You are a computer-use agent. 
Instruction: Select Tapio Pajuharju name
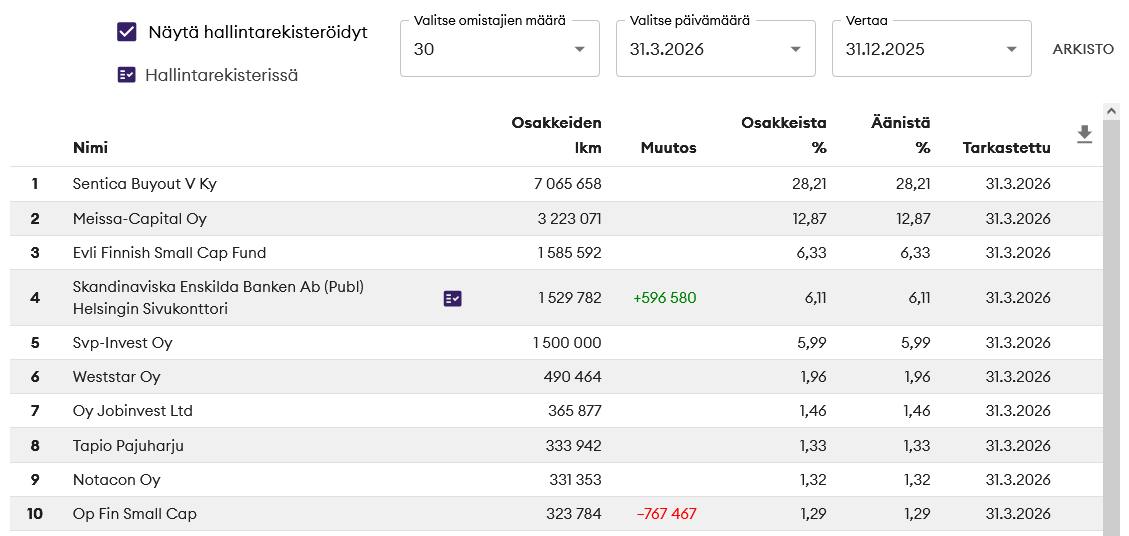tap(128, 446)
